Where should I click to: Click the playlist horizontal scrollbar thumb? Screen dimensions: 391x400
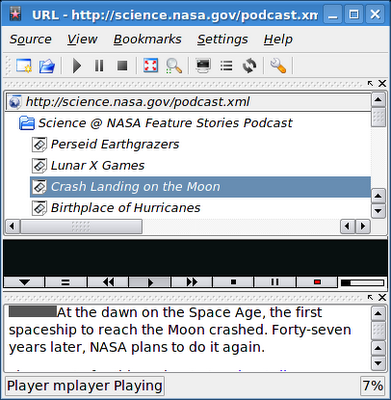tap(81, 226)
